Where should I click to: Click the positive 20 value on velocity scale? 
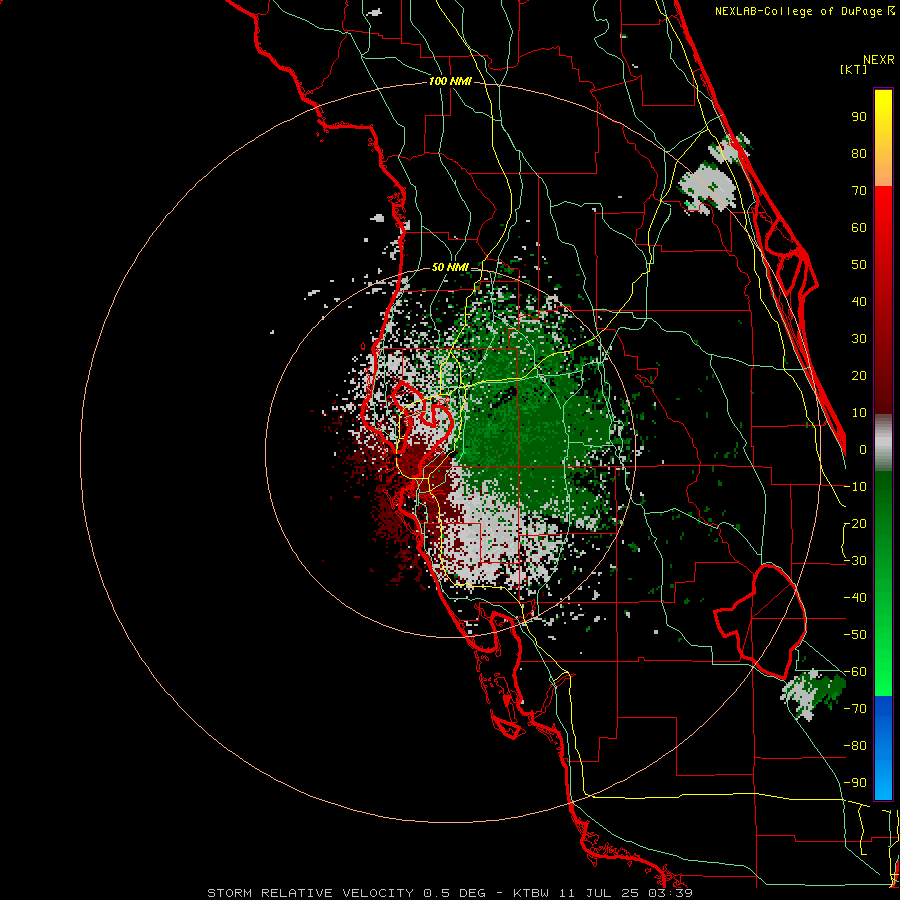[859, 376]
